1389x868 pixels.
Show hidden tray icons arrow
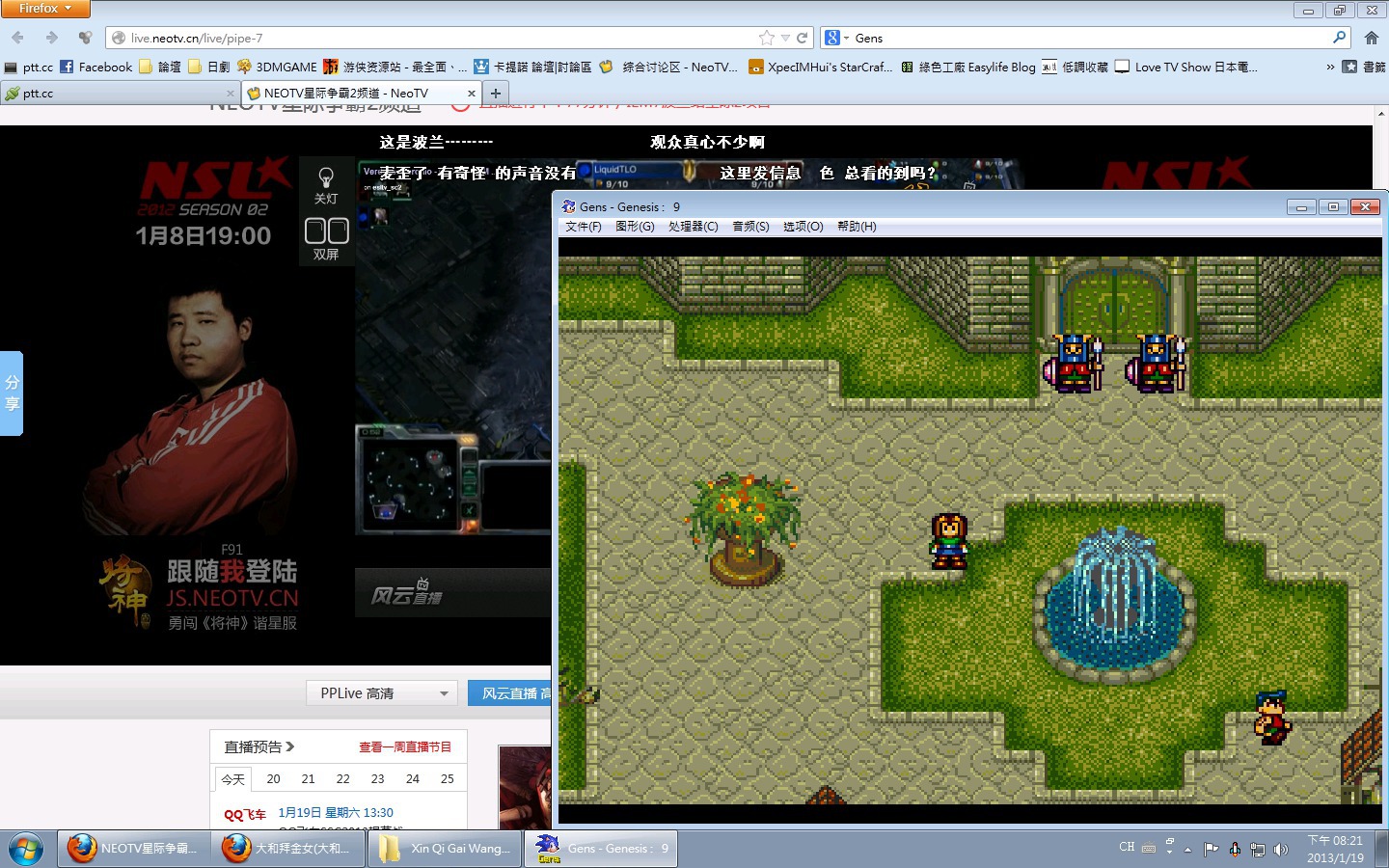click(1187, 850)
